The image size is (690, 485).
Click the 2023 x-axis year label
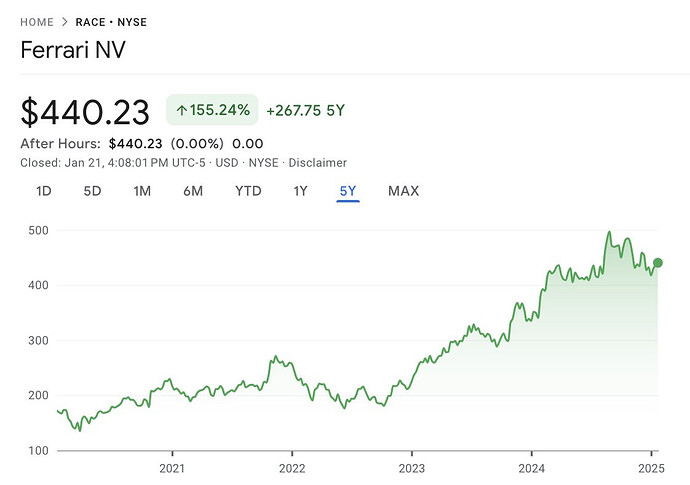412,468
